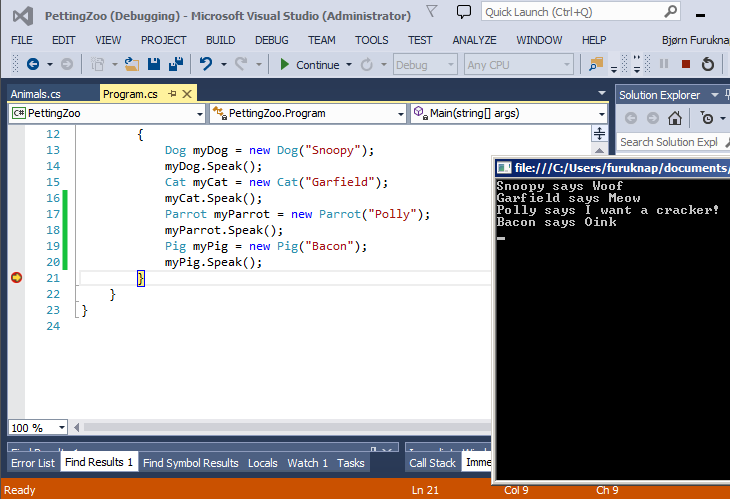
Task: Open the navigate backward history dropdown
Action: [x=50, y=65]
